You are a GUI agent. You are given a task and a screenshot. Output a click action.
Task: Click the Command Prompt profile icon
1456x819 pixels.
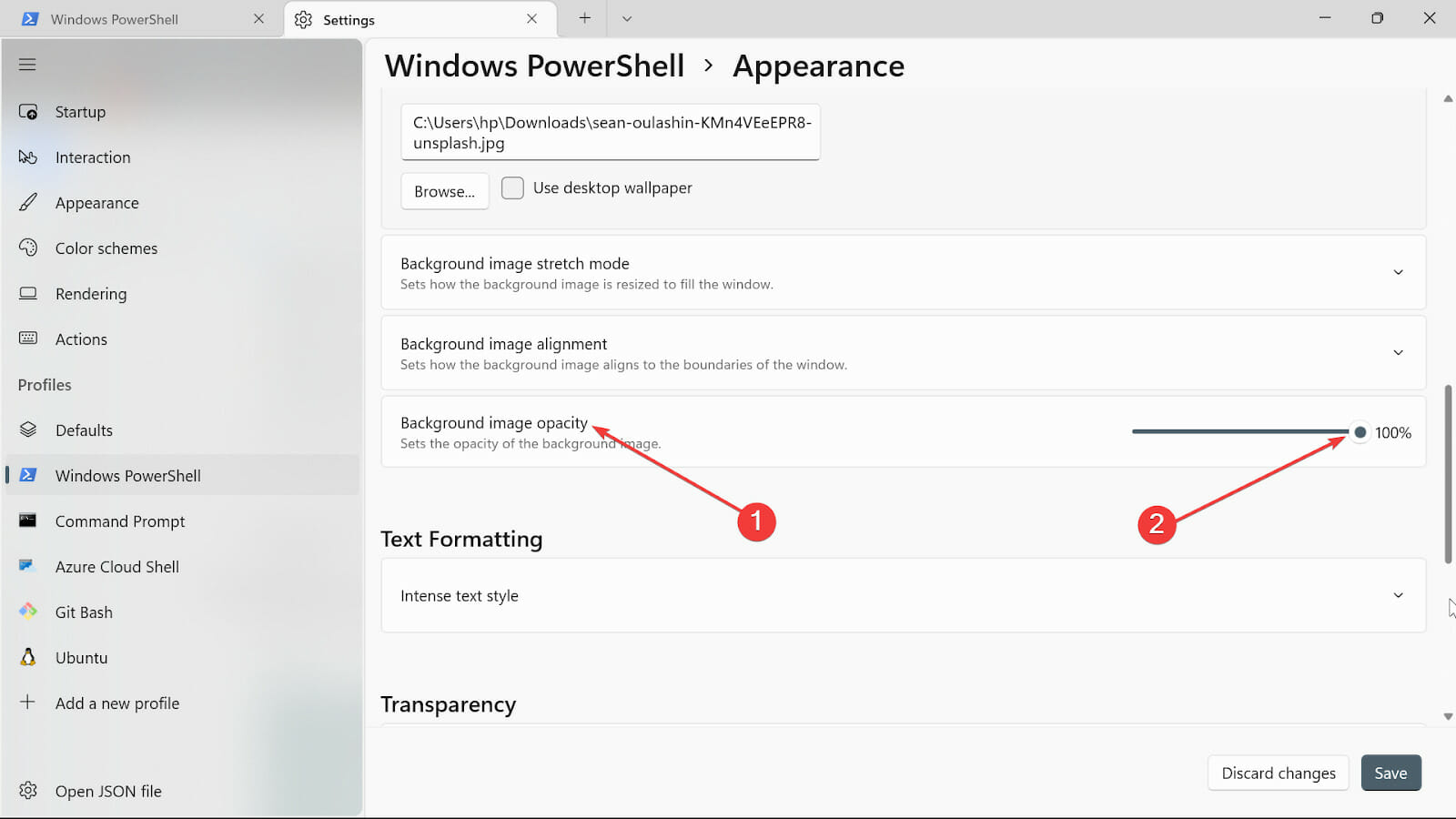pos(28,521)
